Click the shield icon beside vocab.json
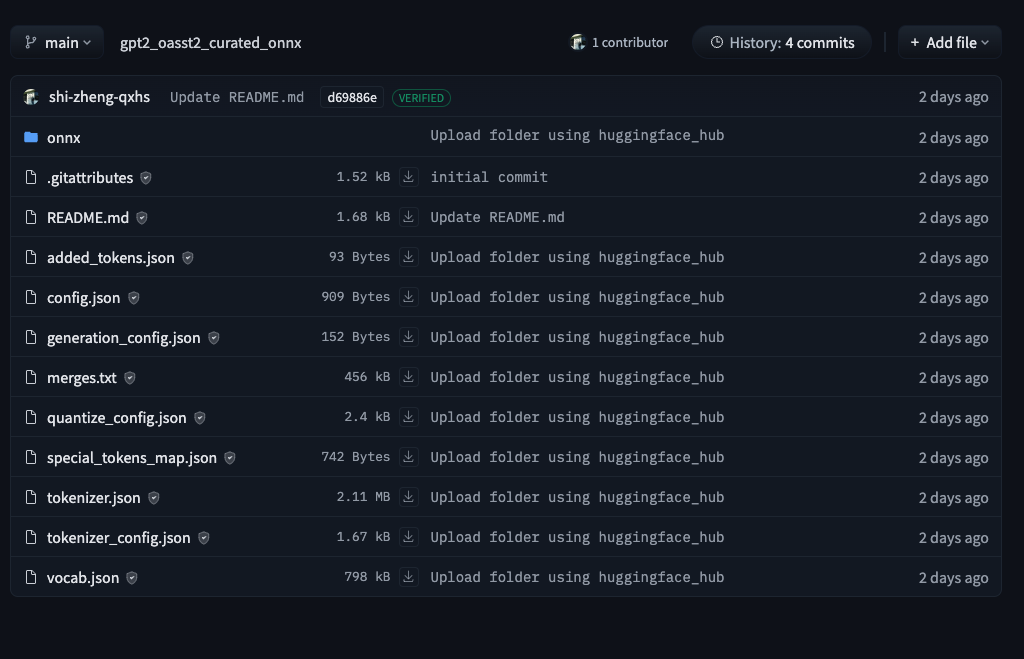The width and height of the screenshot is (1024, 659). point(132,578)
